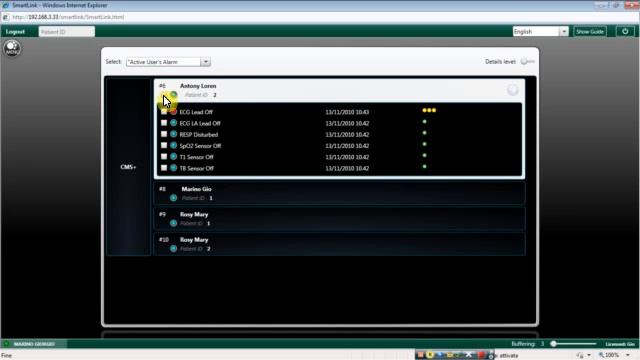Click the MARINO GIORGIO user label

34,344
